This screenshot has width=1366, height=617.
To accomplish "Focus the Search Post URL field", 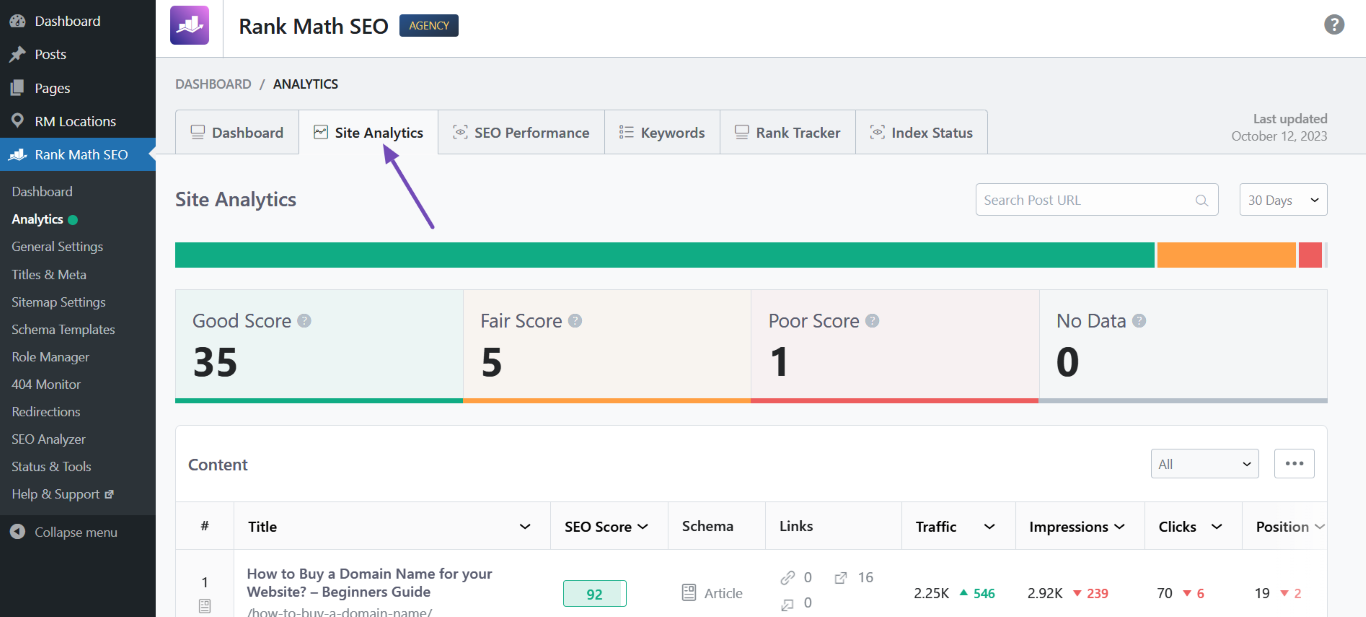I will (x=1097, y=200).
